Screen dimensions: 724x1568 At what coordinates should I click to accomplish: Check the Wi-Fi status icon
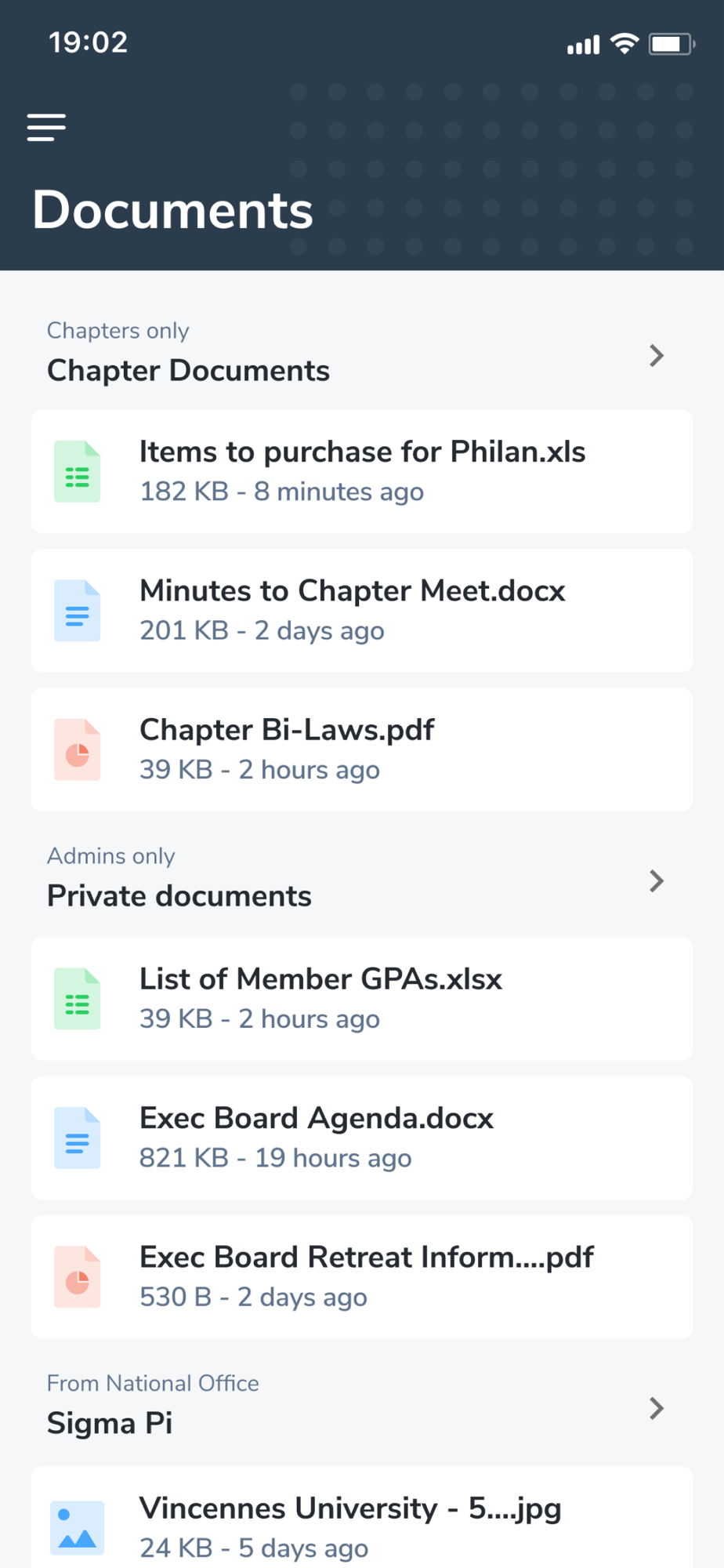[x=624, y=44]
